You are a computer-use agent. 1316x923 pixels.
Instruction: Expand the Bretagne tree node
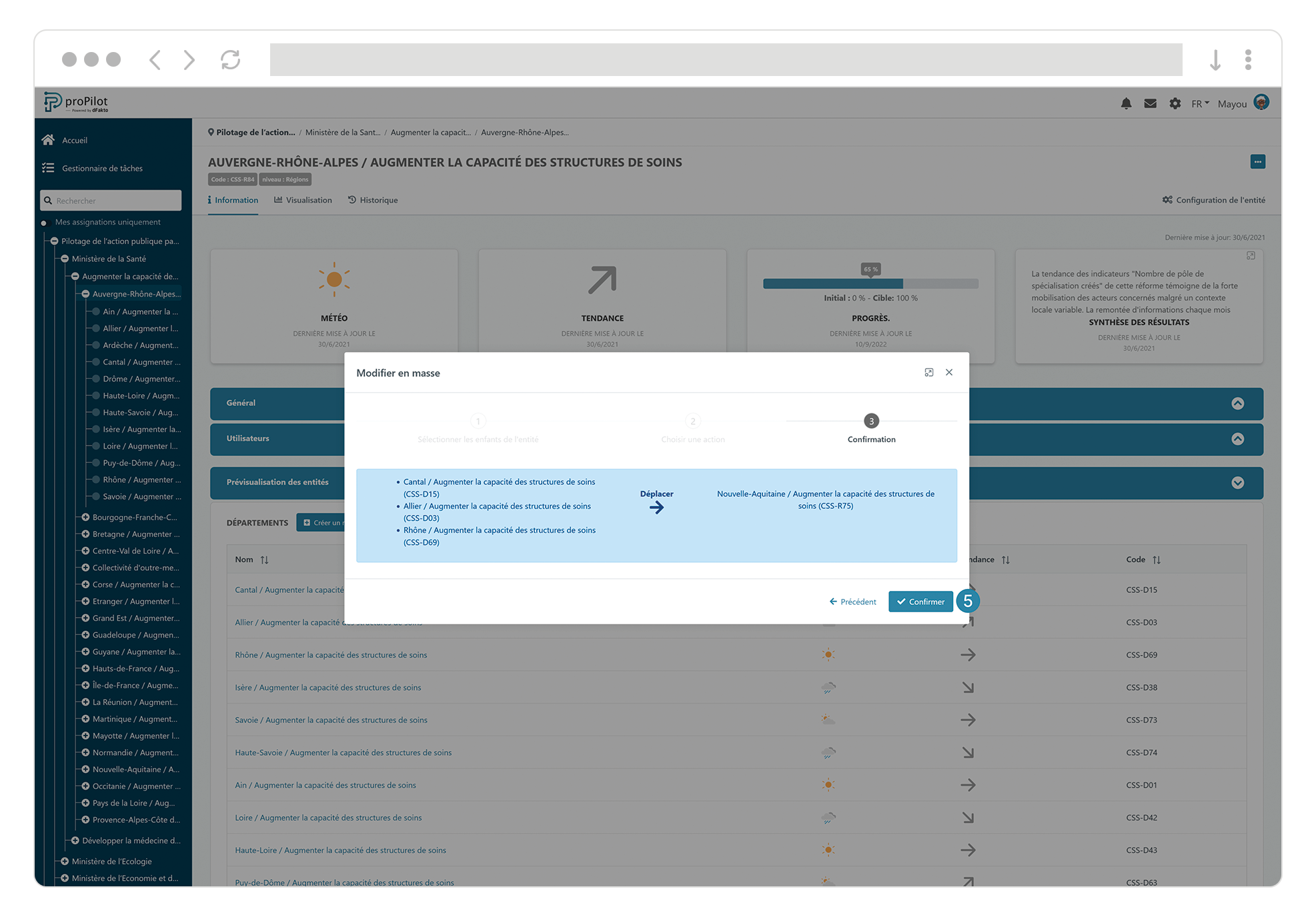(84, 534)
